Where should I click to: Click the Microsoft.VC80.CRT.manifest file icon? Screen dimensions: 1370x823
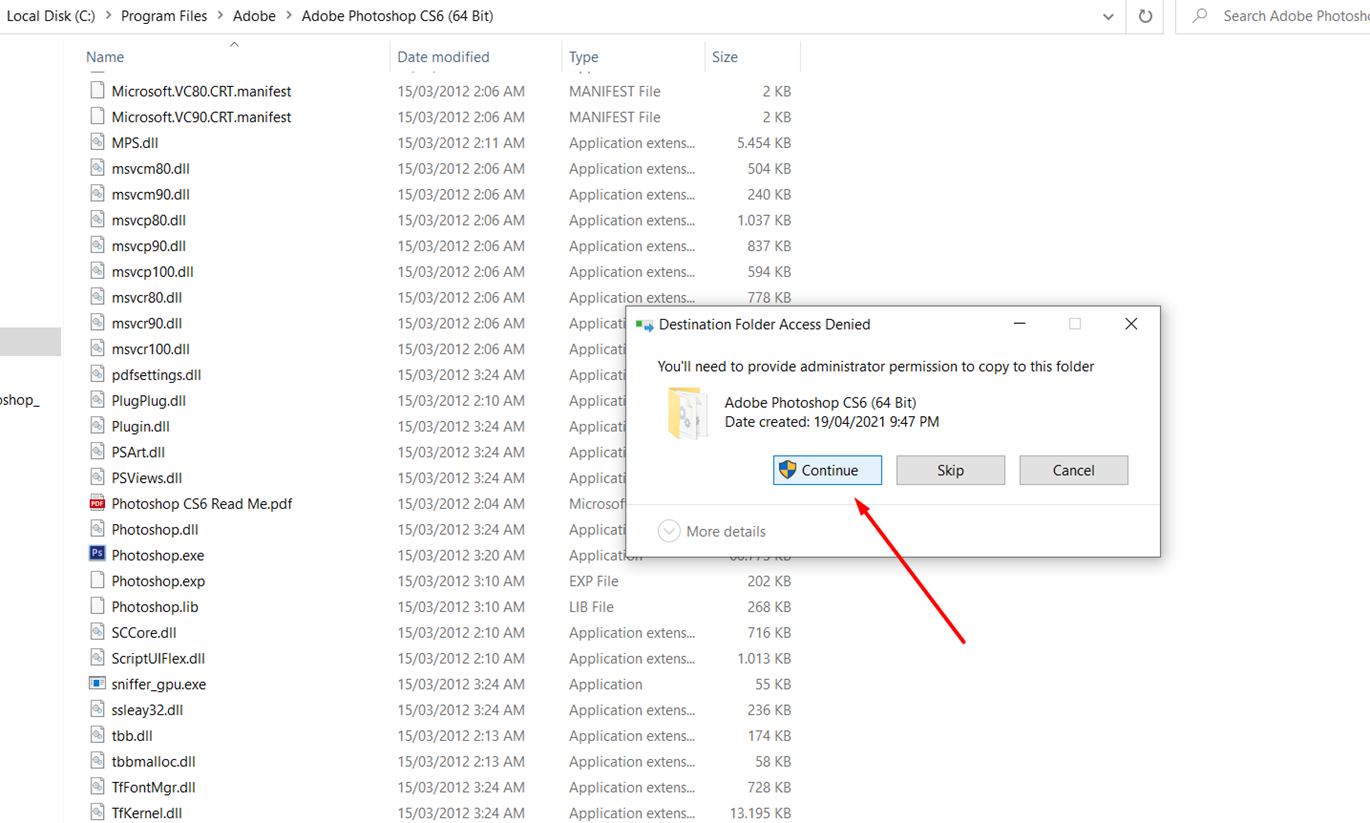97,90
